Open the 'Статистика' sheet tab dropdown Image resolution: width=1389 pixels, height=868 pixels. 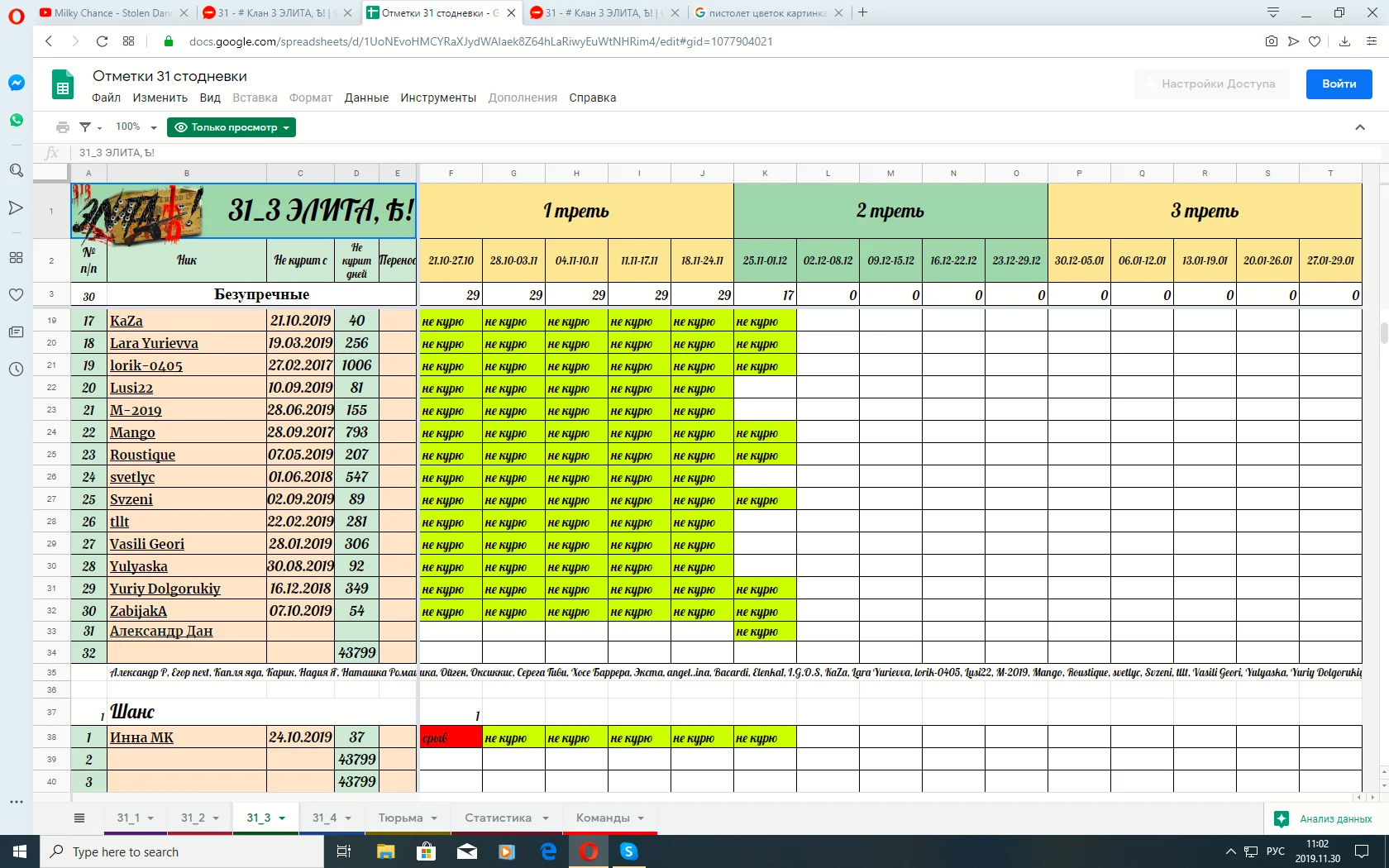(544, 818)
